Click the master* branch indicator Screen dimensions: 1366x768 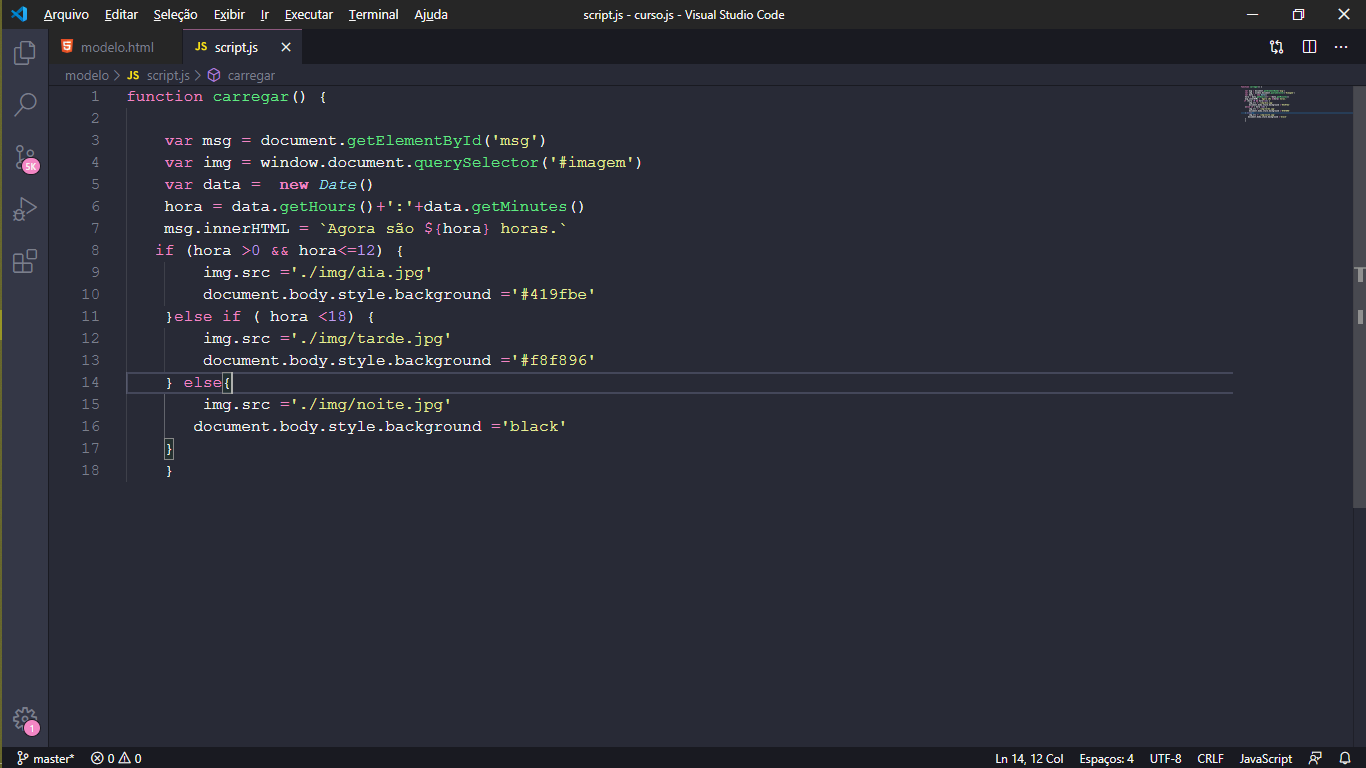click(x=46, y=758)
